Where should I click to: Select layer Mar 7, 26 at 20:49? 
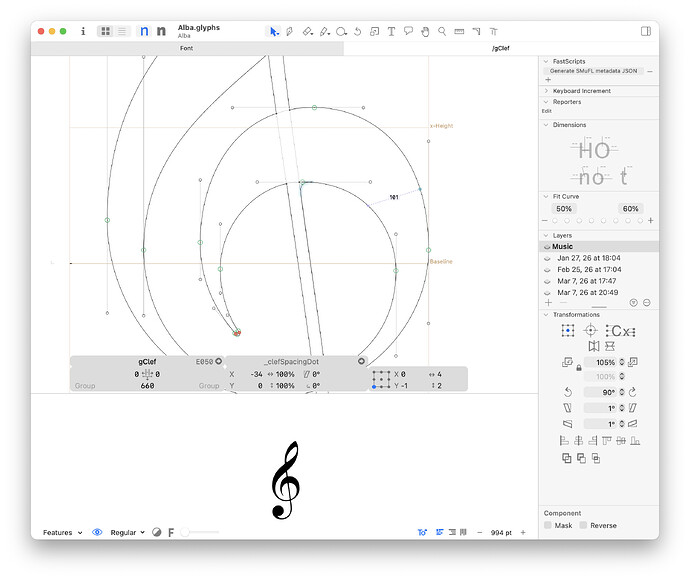point(587,293)
